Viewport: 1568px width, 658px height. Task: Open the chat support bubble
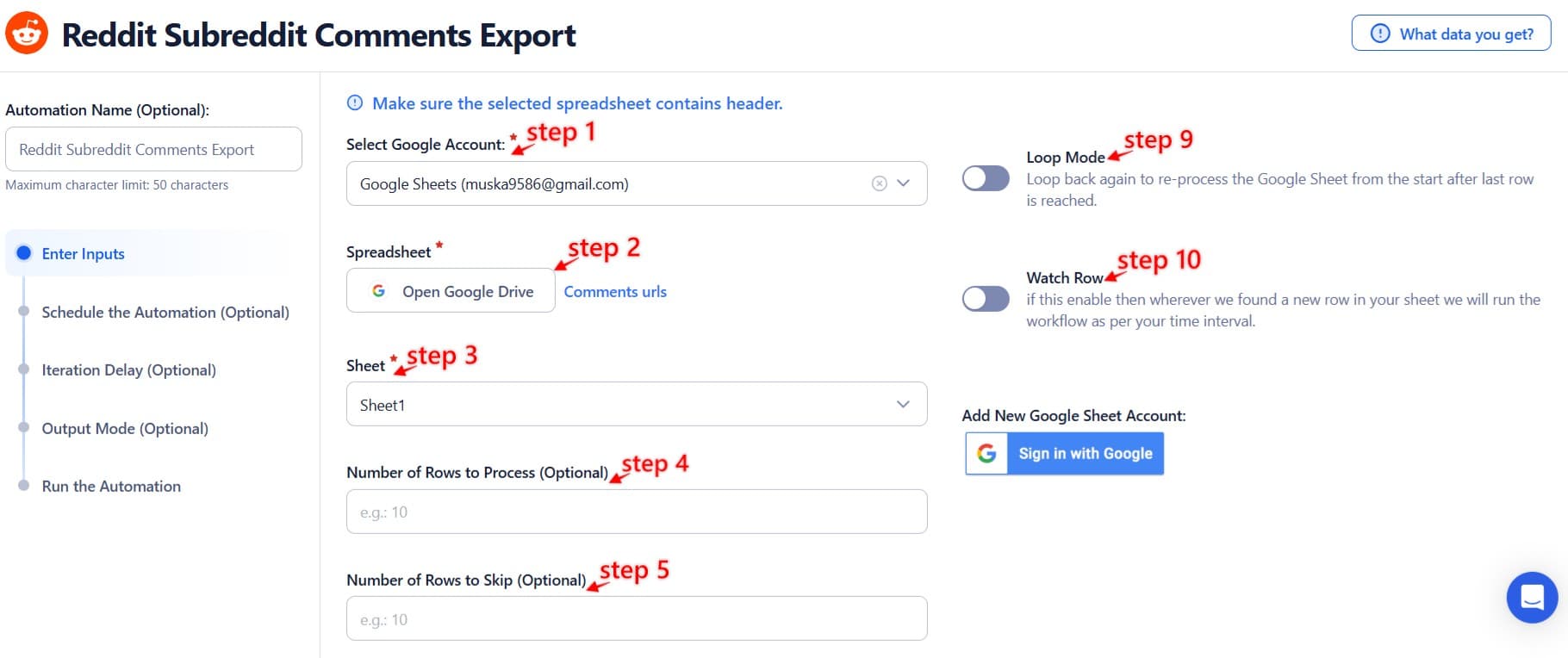pos(1531,597)
